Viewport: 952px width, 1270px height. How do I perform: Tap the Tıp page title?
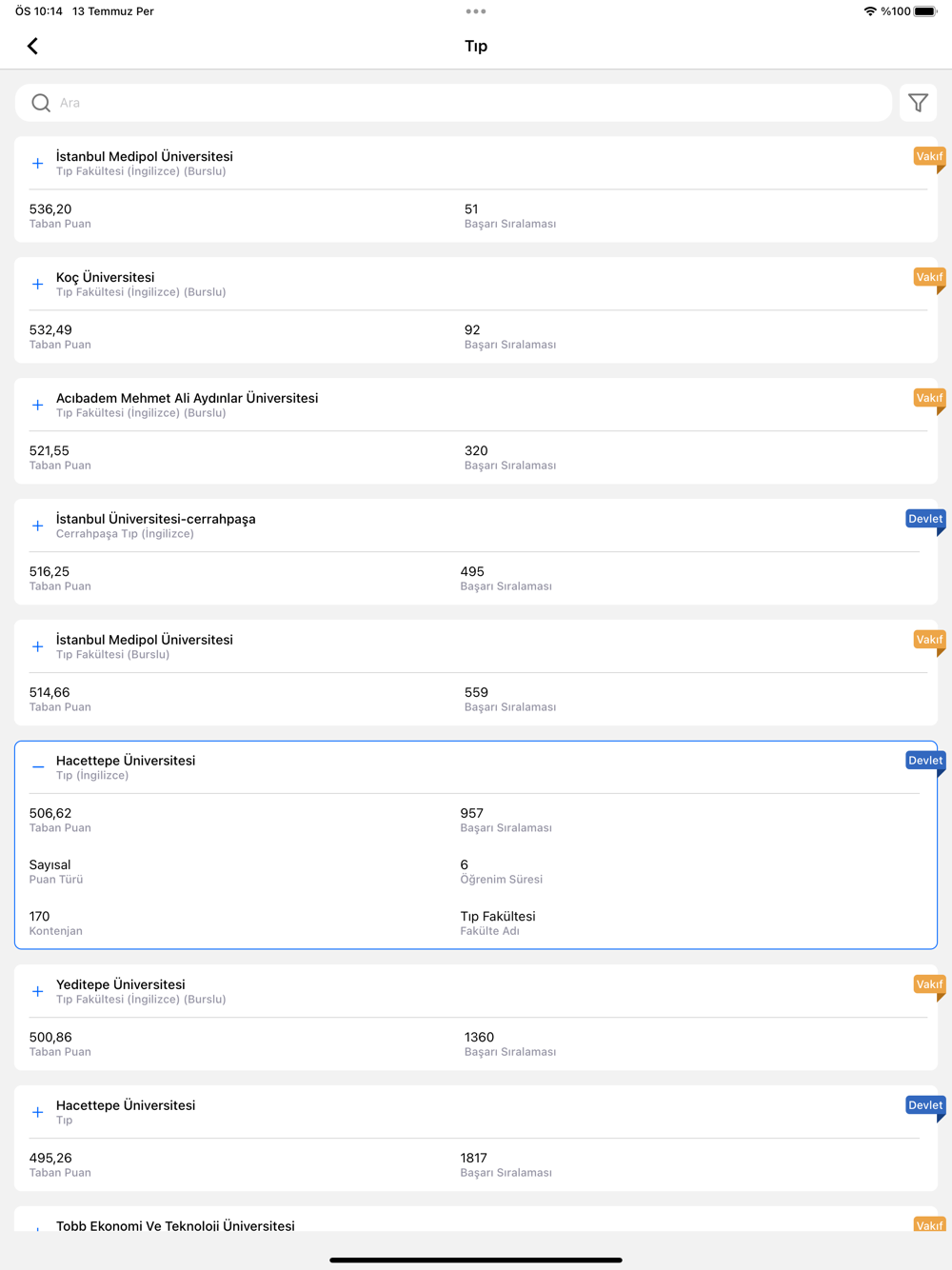(x=476, y=46)
